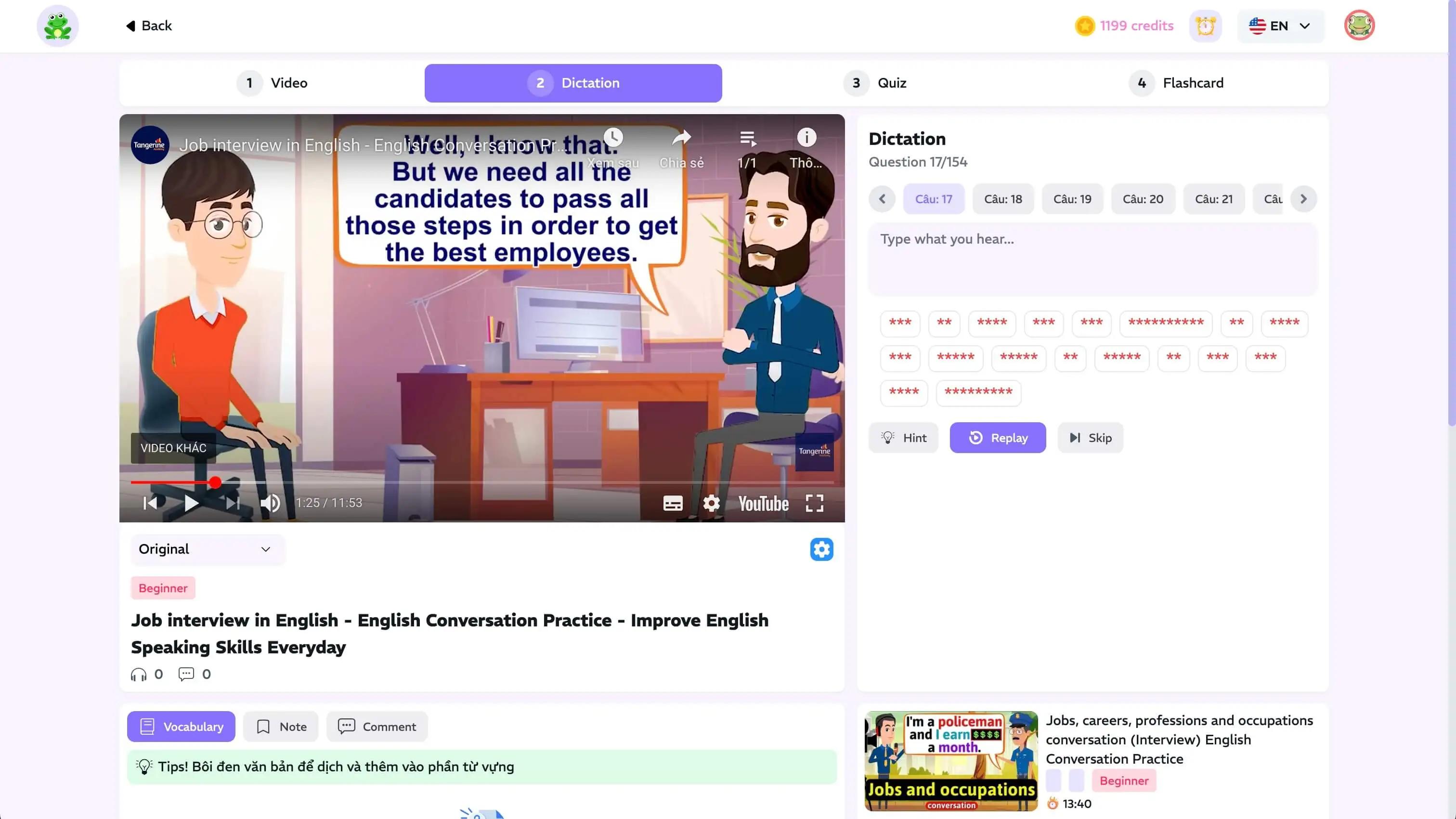This screenshot has height=819, width=1456.
Task: Click the Xem sau watch later clock
Action: pos(613,137)
